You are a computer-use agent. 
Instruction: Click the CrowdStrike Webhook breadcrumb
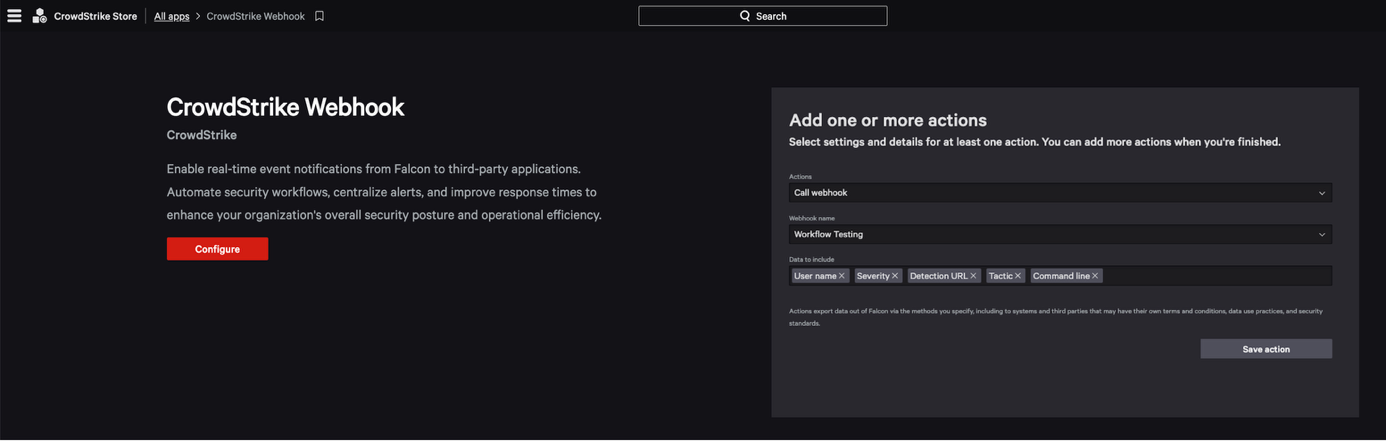tap(255, 16)
